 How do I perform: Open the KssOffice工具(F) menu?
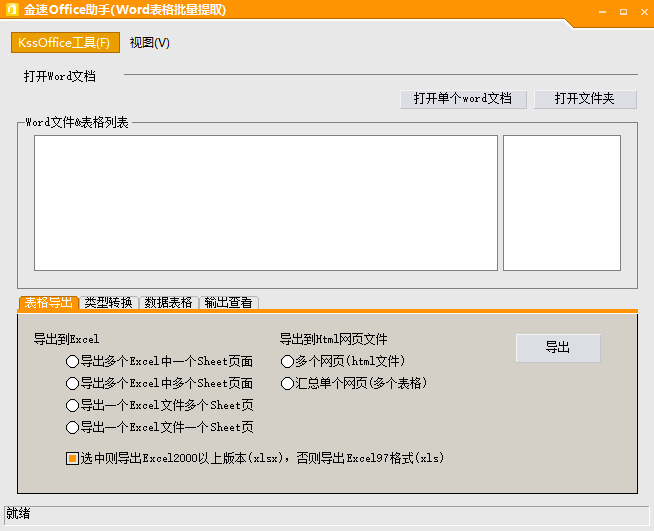[x=65, y=43]
